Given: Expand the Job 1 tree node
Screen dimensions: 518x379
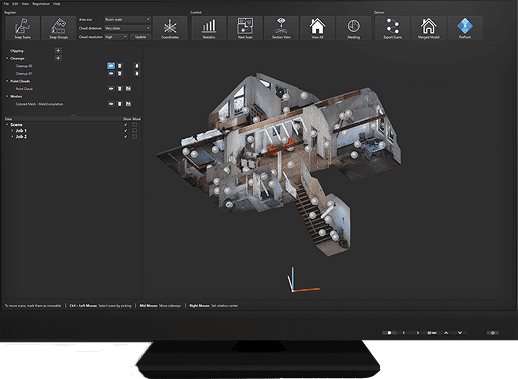Looking at the screenshot, I should click(13, 131).
